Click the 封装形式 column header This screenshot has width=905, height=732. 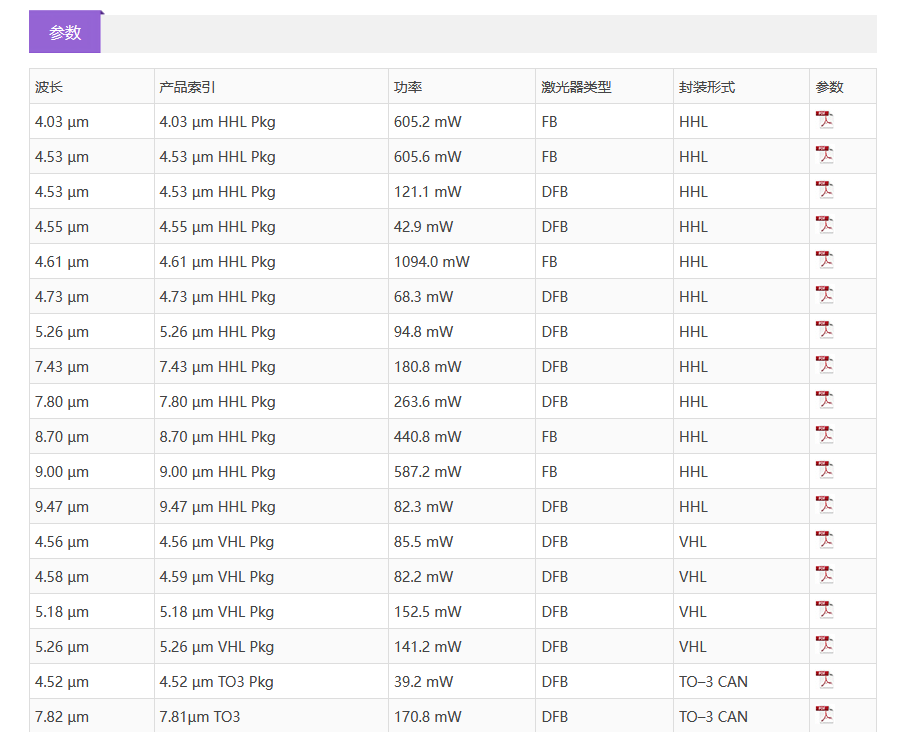(707, 87)
